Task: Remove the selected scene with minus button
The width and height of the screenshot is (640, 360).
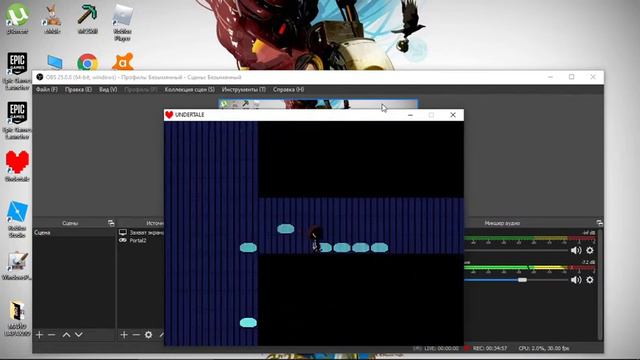Action: [x=51, y=335]
